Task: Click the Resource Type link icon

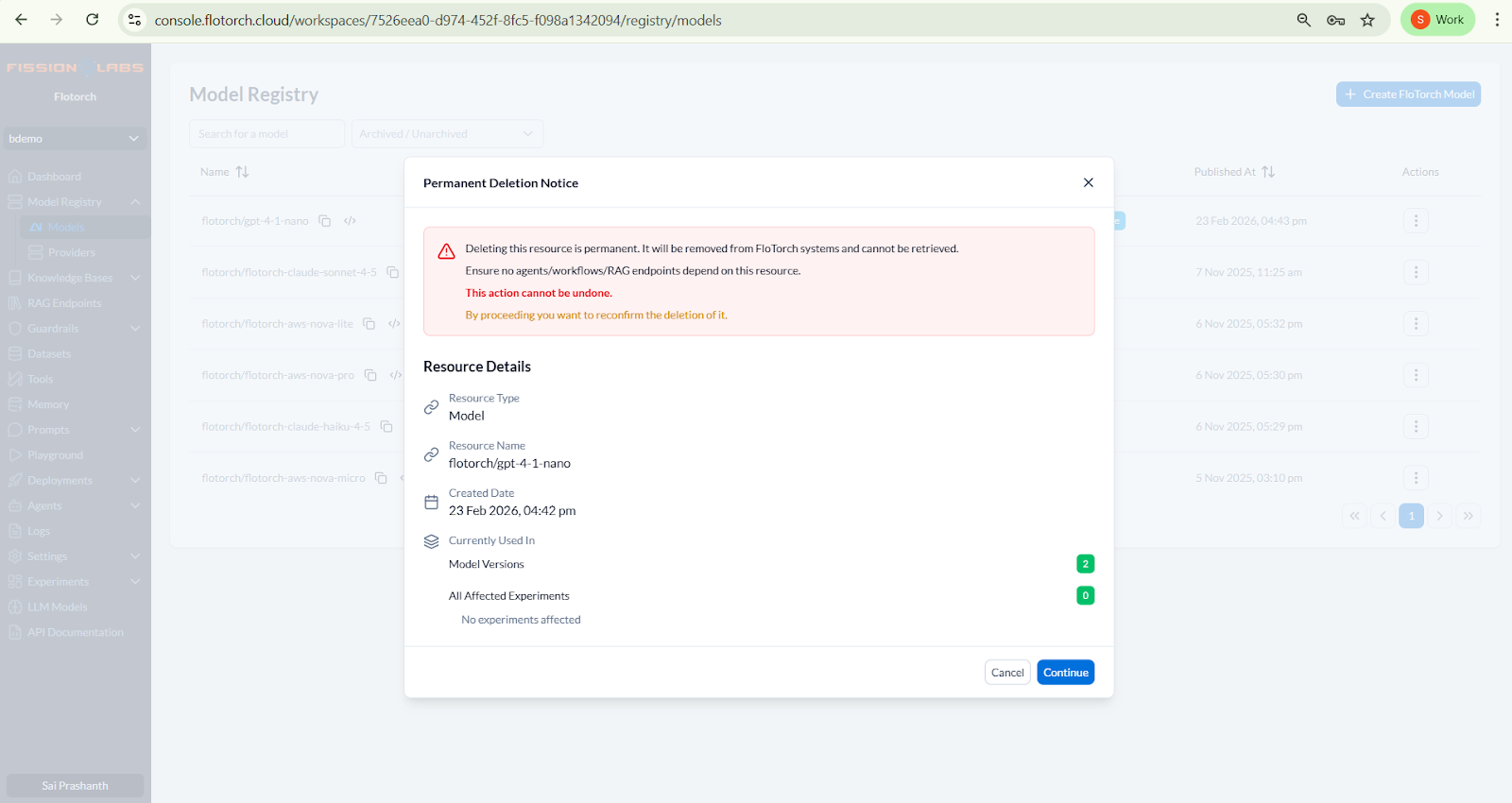Action: [431, 407]
